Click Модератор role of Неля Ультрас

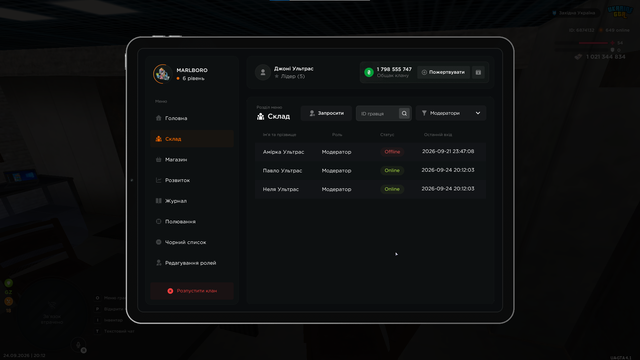tap(336, 189)
